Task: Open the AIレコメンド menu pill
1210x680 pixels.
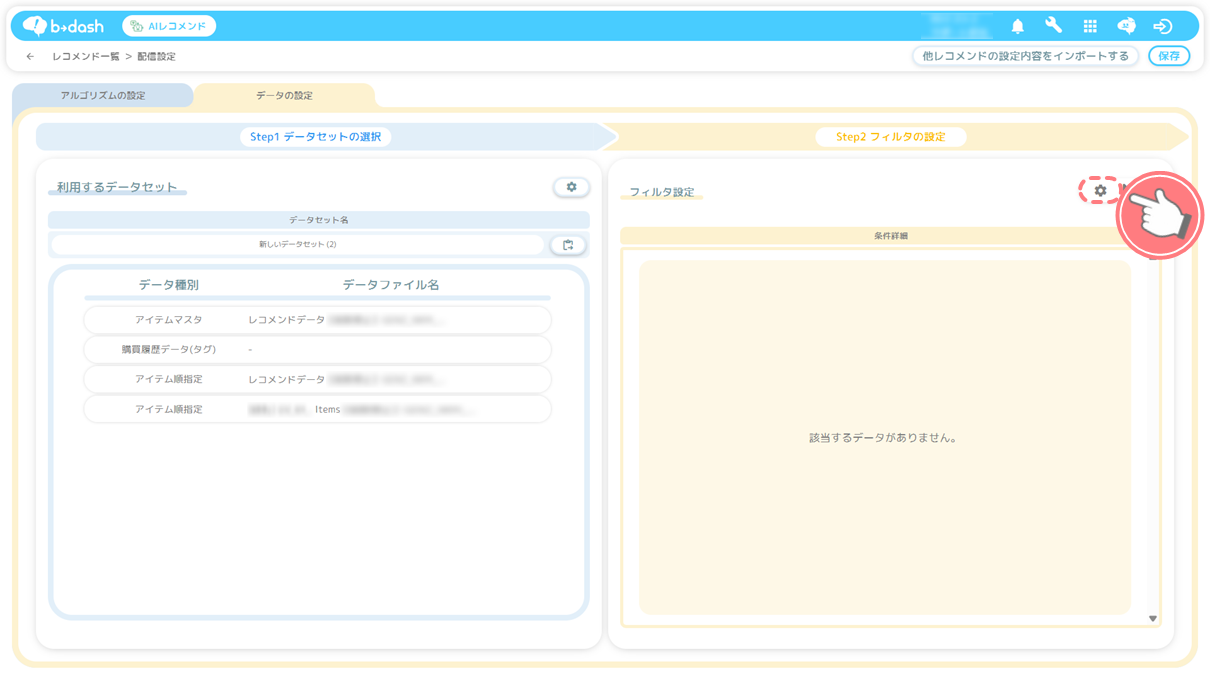Action: pyautogui.click(x=169, y=26)
